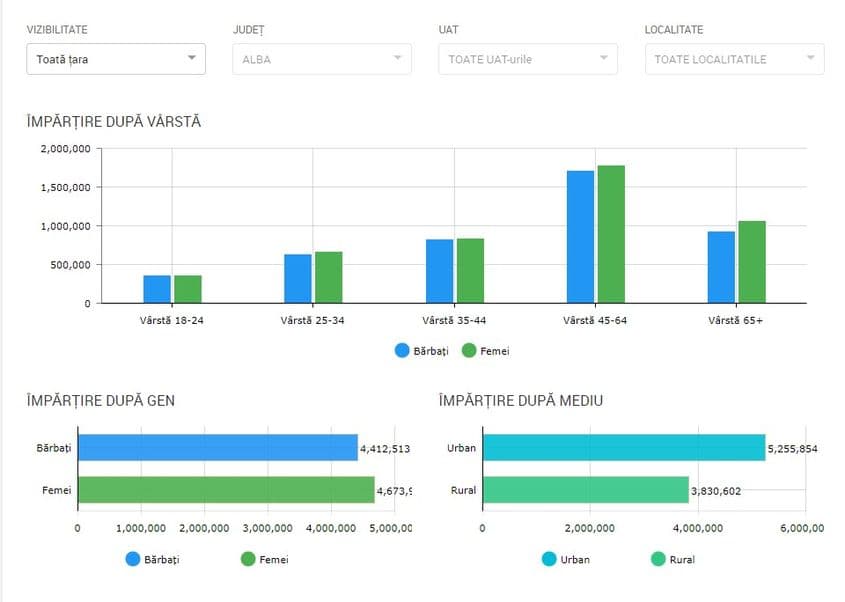
Task: Pick the blue Bărbați bar for Vârstă 25-34
Action: tap(298, 278)
